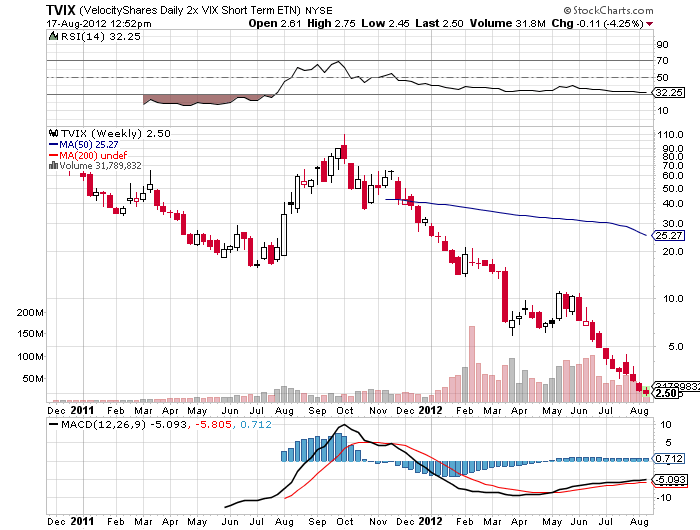
Task: Click the 5.0 price axis label
Action: tap(675, 346)
